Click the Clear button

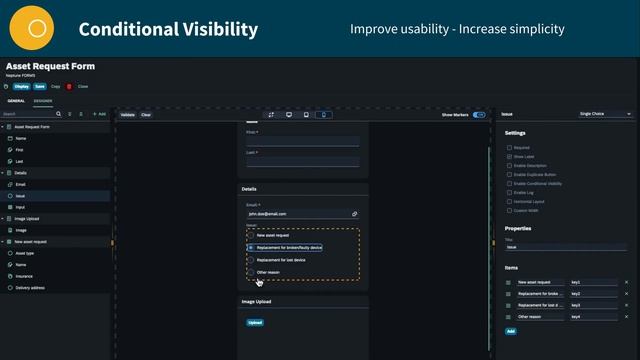click(x=146, y=115)
